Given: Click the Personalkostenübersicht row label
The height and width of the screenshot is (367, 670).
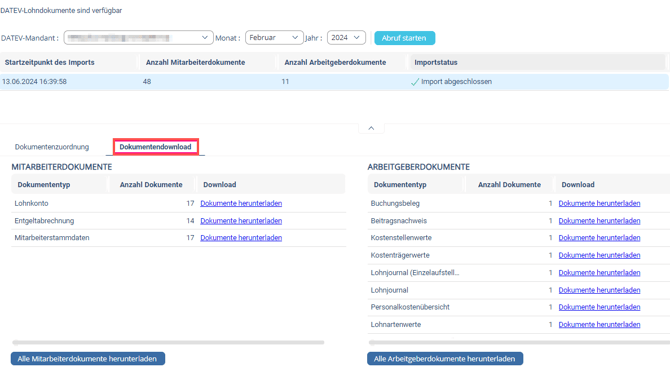Looking at the screenshot, I should [x=410, y=307].
